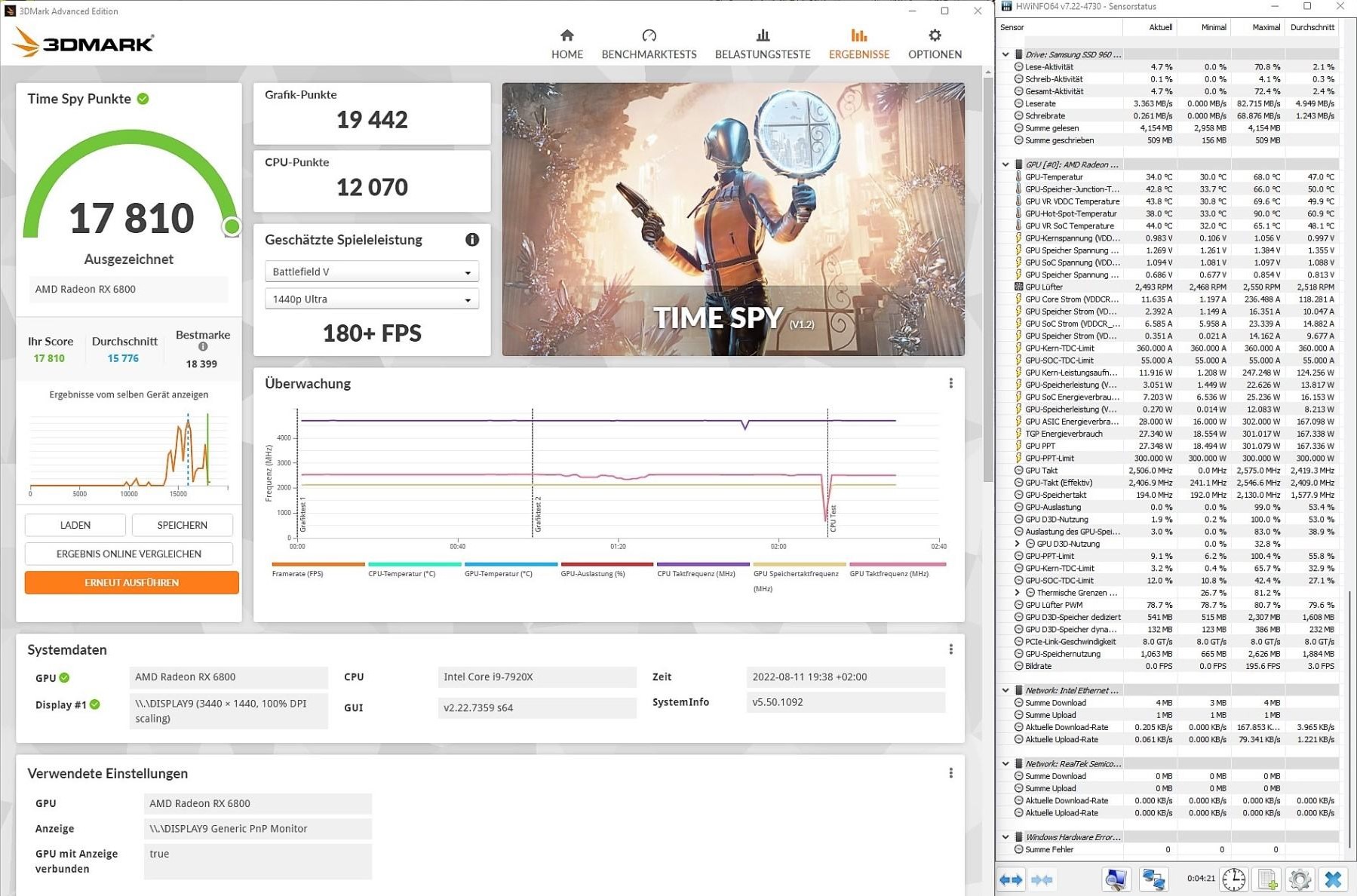Viewport: 1357px width, 896px height.
Task: Click ERGEBNIS ONLINE VERGLEICHEN button
Action: coord(129,554)
